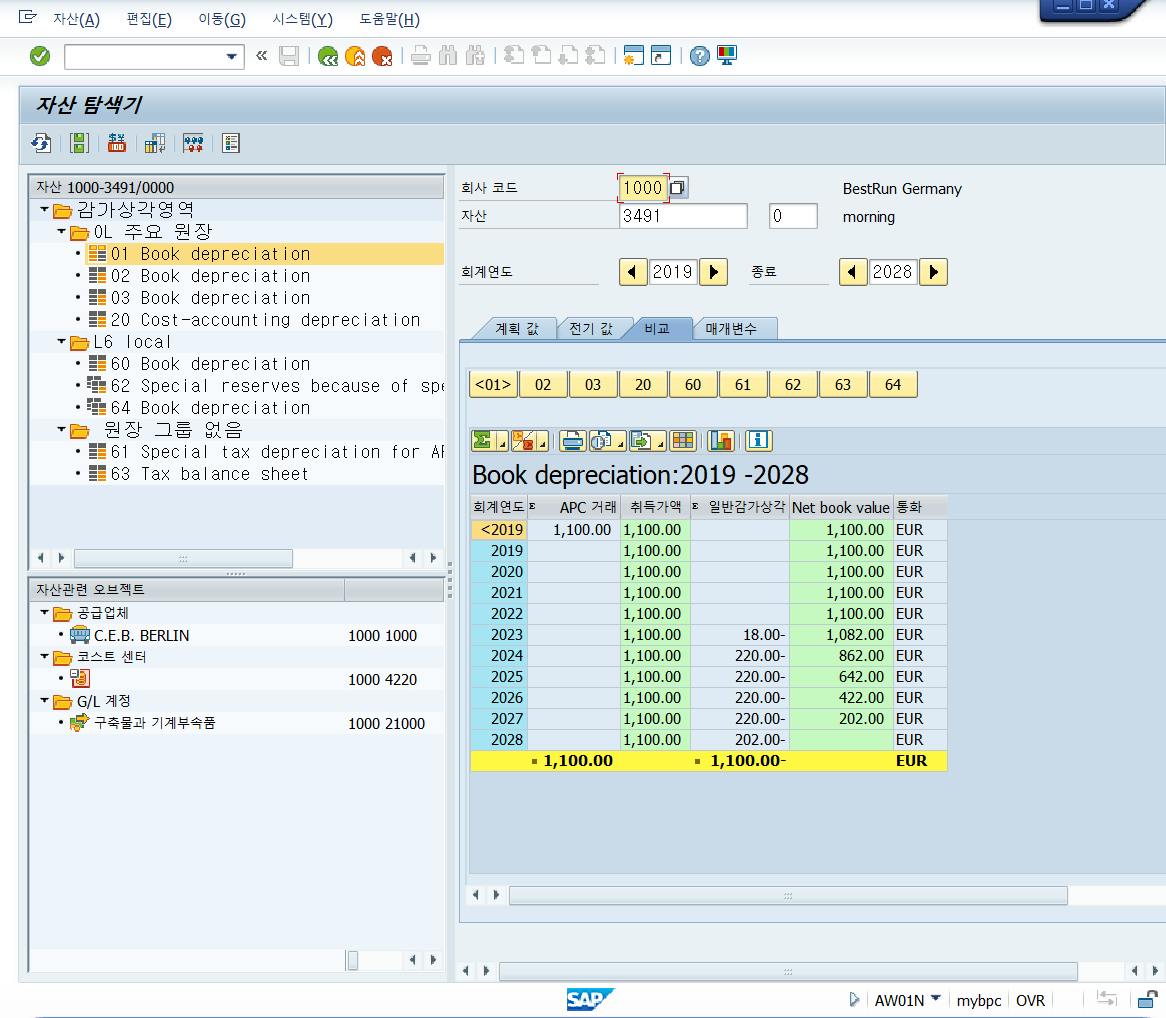The width and height of the screenshot is (1166, 1018).
Task: Click the green Enter checkmark icon
Action: click(x=40, y=56)
